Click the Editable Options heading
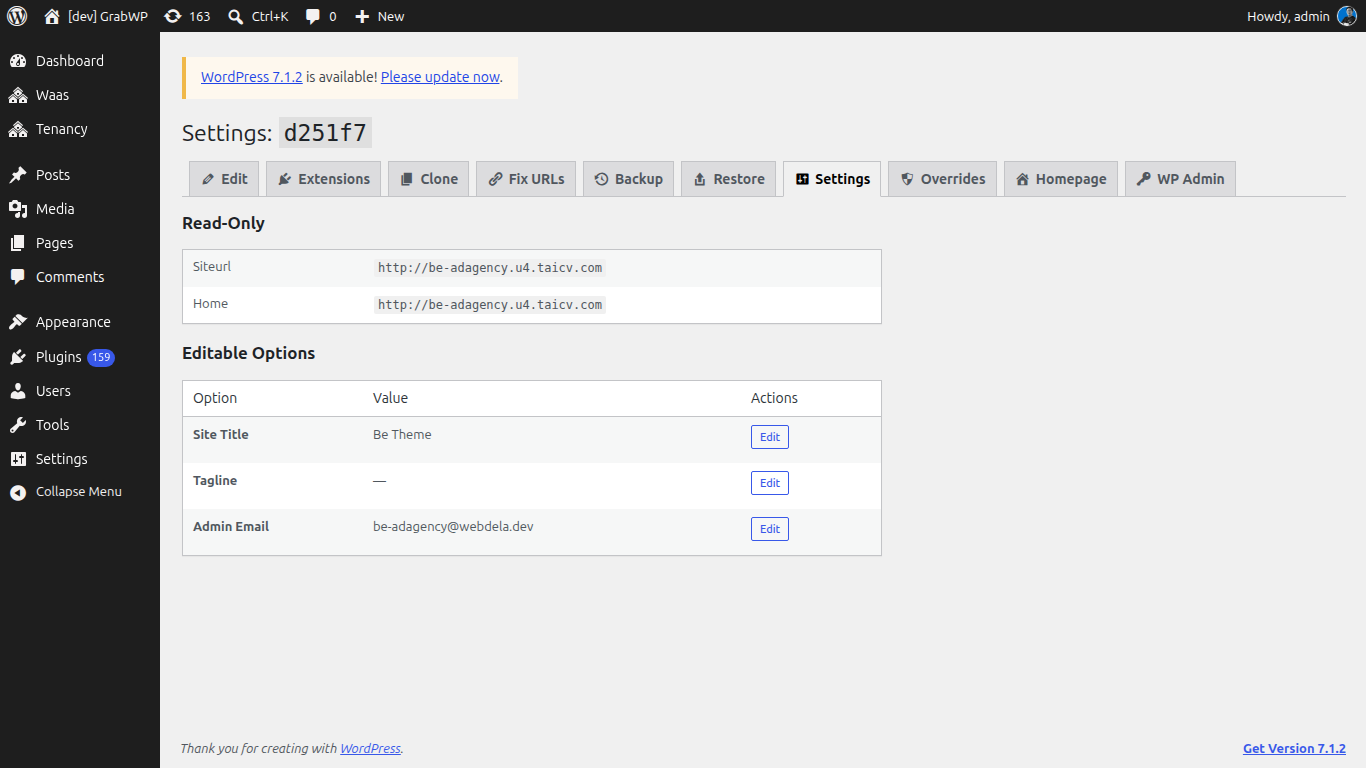This screenshot has height=768, width=1366. (248, 353)
